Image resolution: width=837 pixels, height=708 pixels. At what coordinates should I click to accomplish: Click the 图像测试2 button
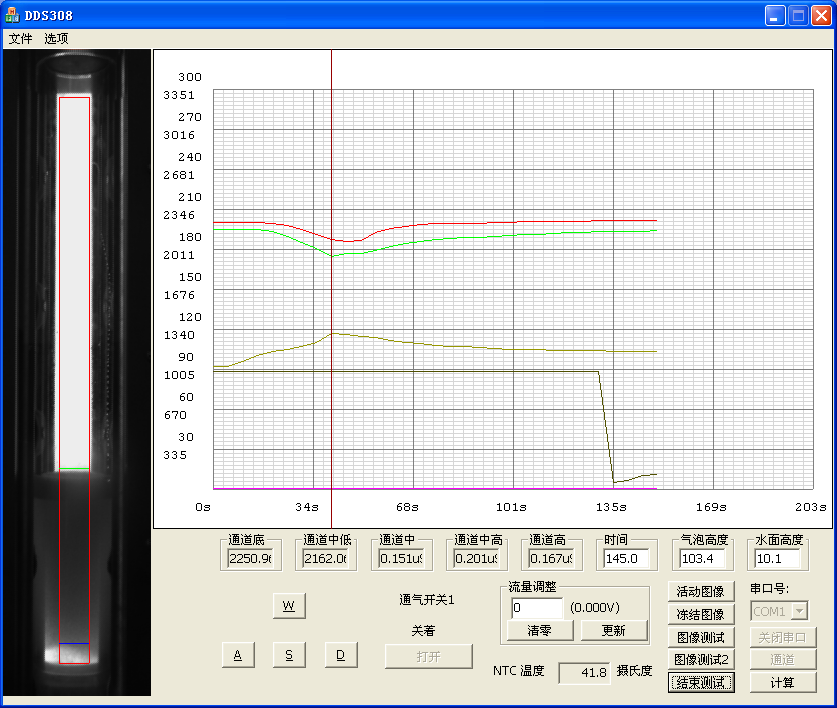click(700, 660)
